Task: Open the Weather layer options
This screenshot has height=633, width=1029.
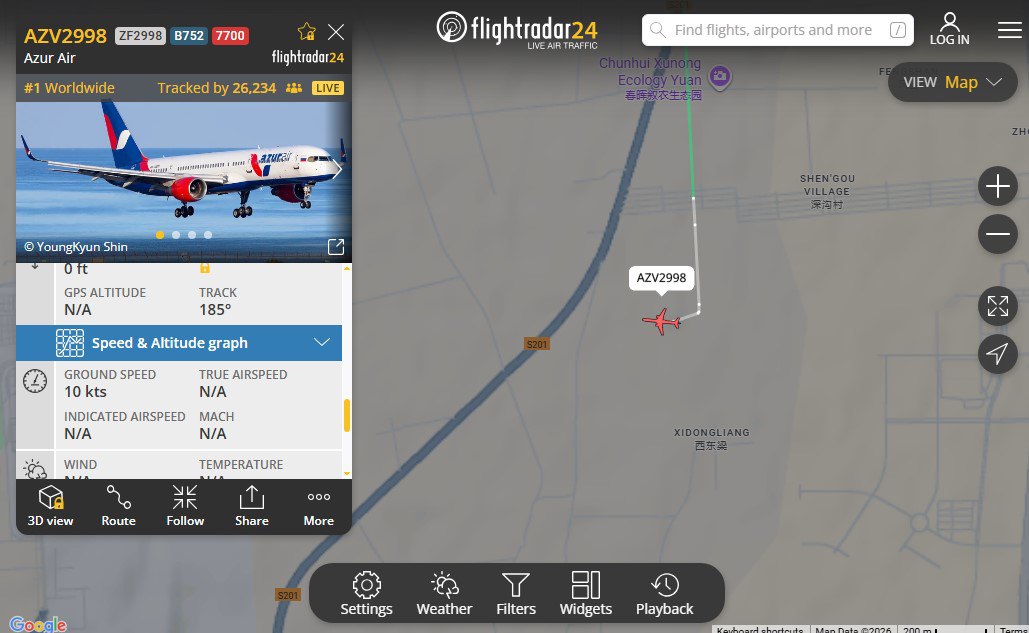Action: click(x=444, y=594)
